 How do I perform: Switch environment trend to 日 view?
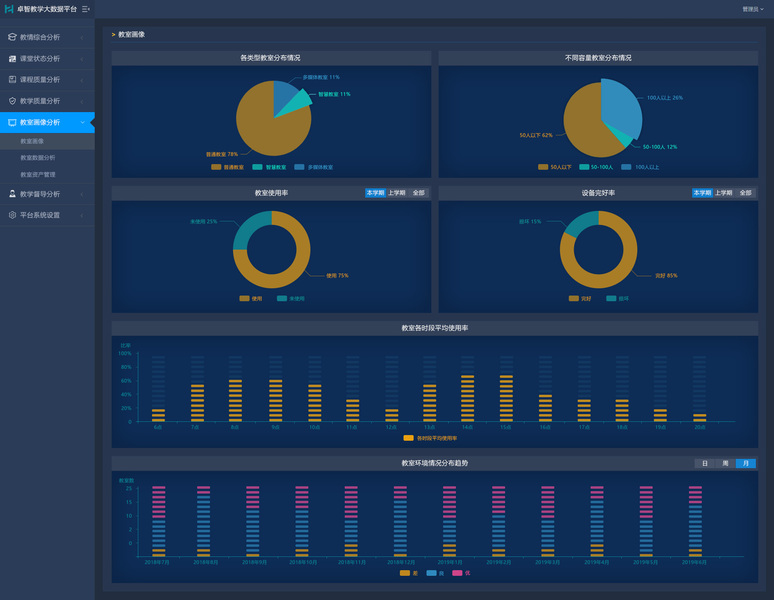pos(705,463)
